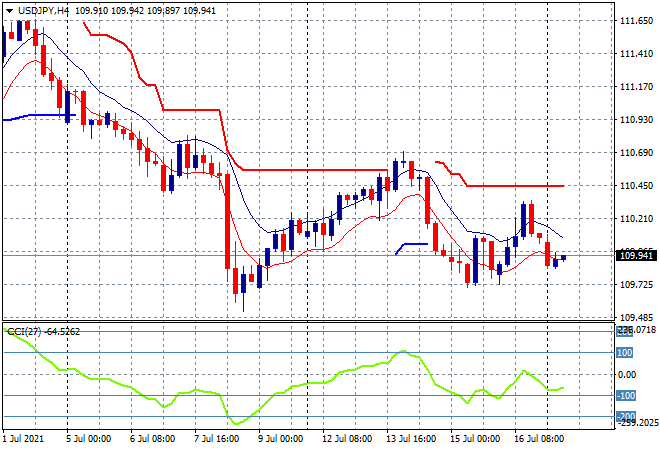
Task: Click the 13 Jul 16:00 time label
Action: click(x=411, y=439)
